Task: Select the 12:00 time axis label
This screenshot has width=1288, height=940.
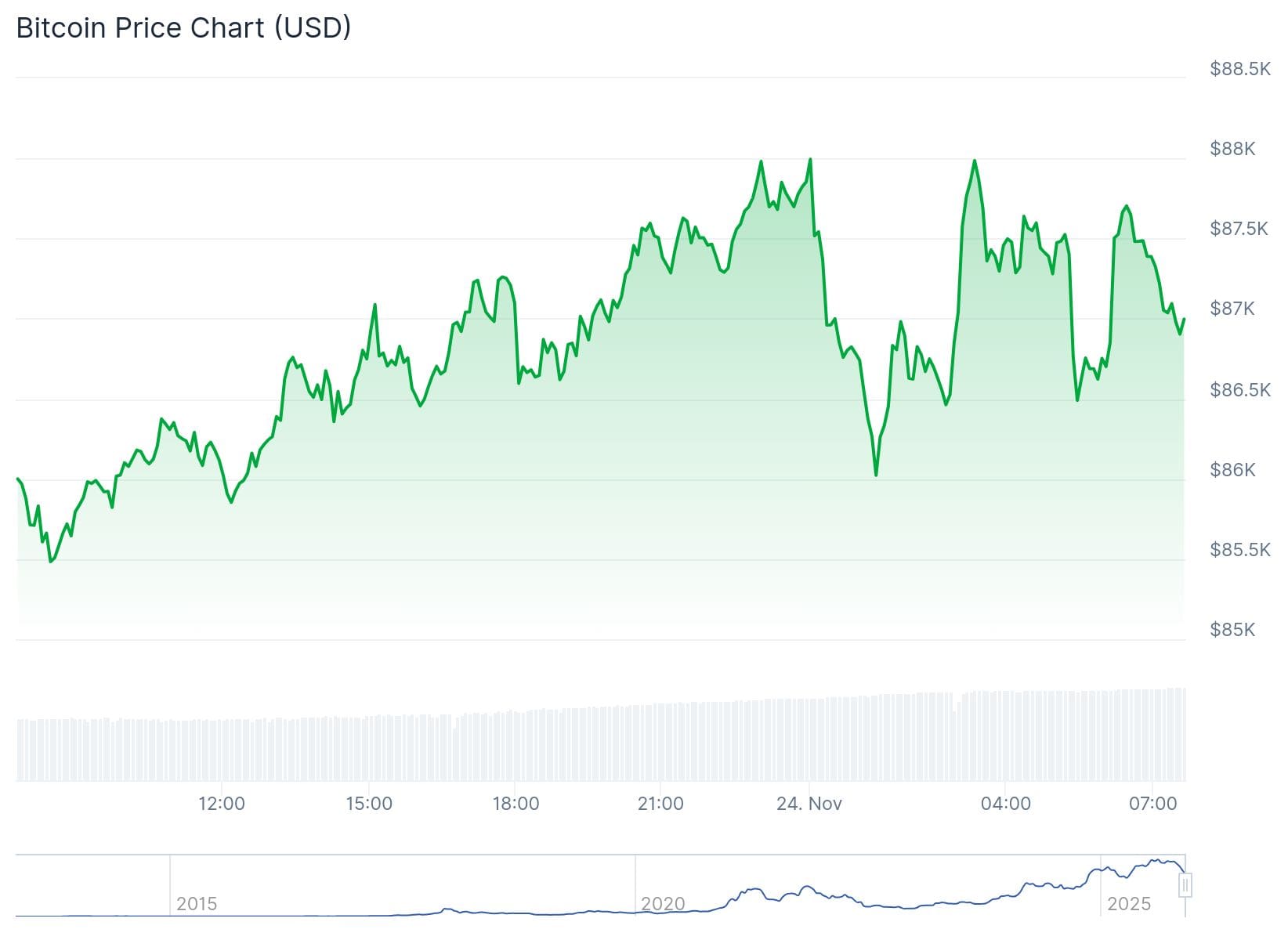Action: click(x=222, y=804)
